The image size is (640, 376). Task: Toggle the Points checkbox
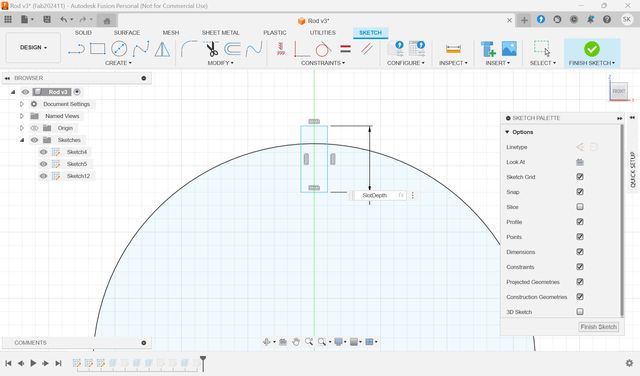pyautogui.click(x=580, y=237)
